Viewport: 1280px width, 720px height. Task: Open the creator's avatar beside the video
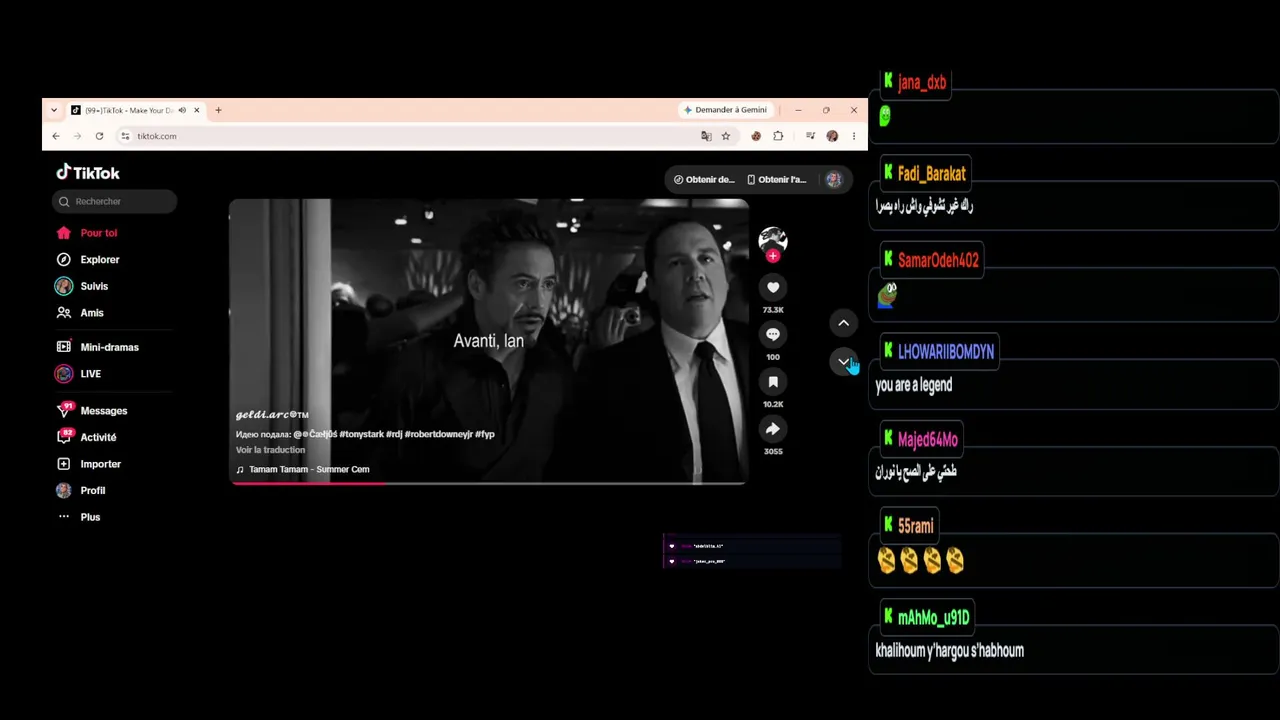773,240
